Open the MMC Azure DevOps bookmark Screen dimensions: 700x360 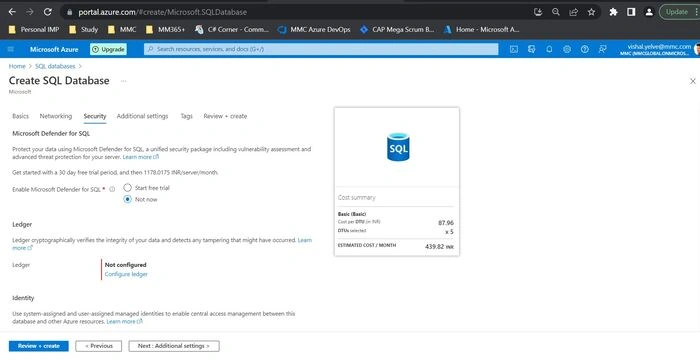pos(314,29)
